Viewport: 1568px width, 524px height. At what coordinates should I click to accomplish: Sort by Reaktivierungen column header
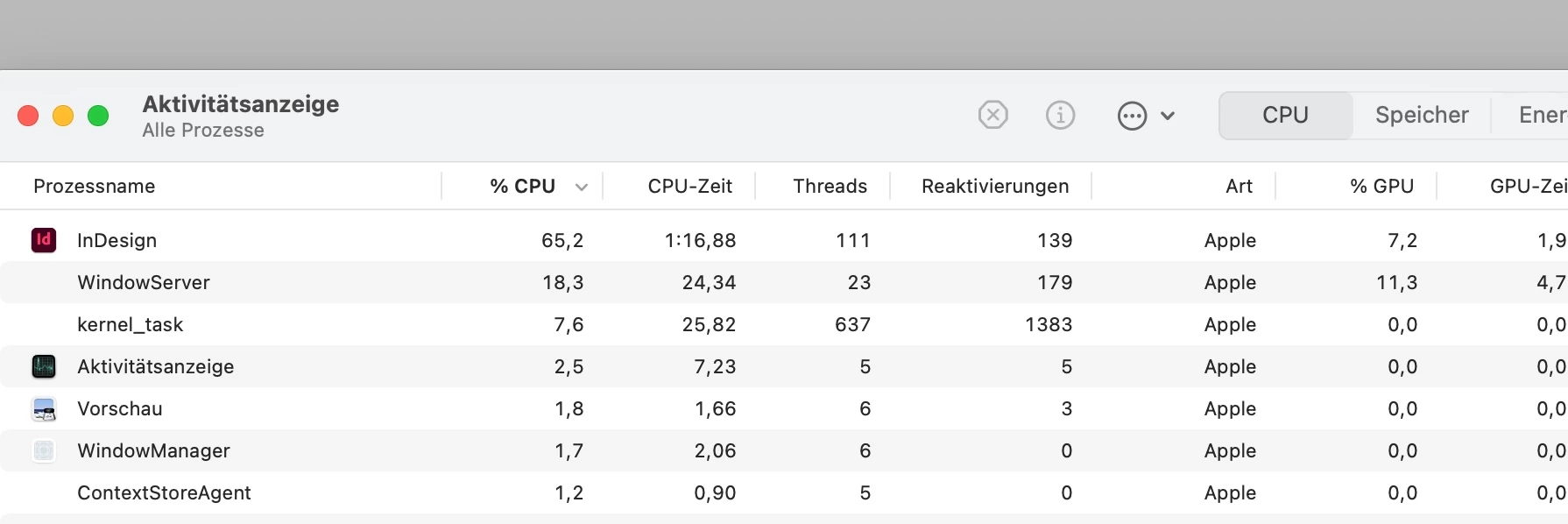994,186
